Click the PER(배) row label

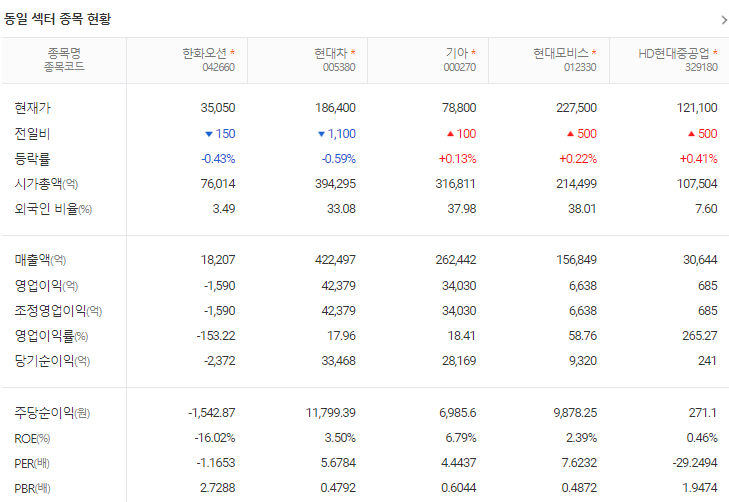[x=32, y=463]
